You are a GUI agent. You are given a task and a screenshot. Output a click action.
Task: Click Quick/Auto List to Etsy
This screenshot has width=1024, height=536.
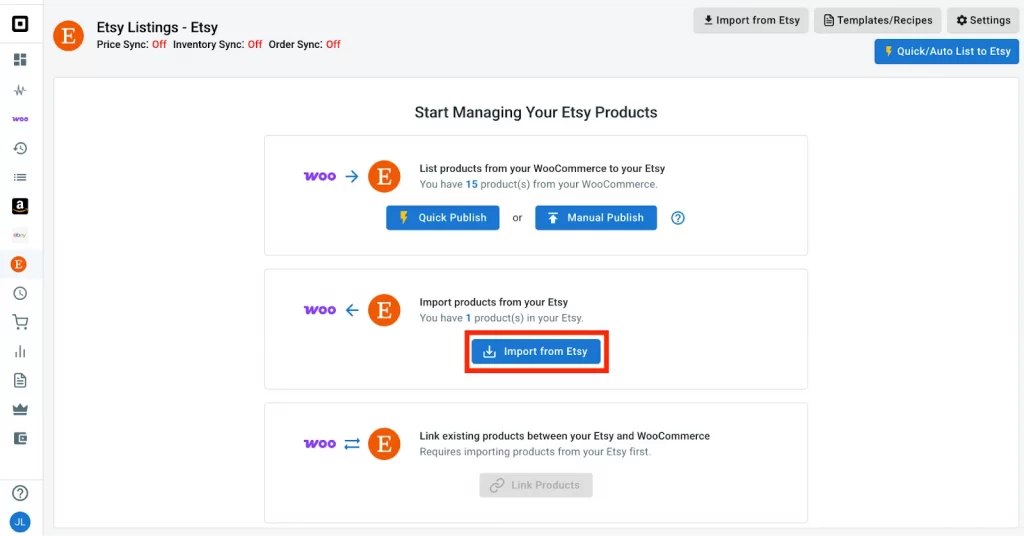pos(947,51)
